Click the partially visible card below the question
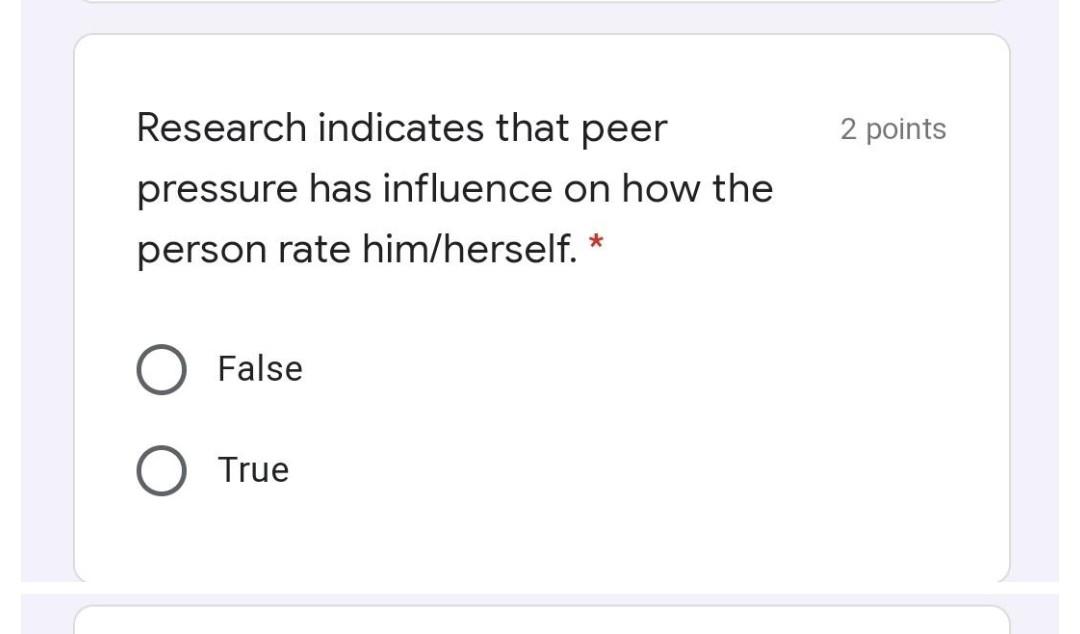The height and width of the screenshot is (634, 1080). click(540, 620)
